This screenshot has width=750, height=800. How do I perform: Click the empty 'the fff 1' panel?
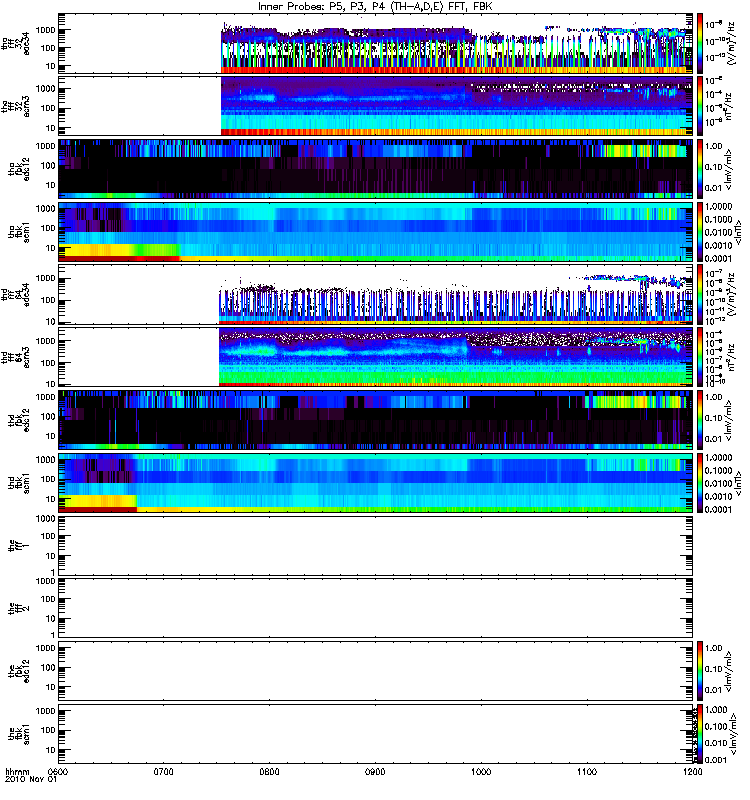(x=376, y=545)
